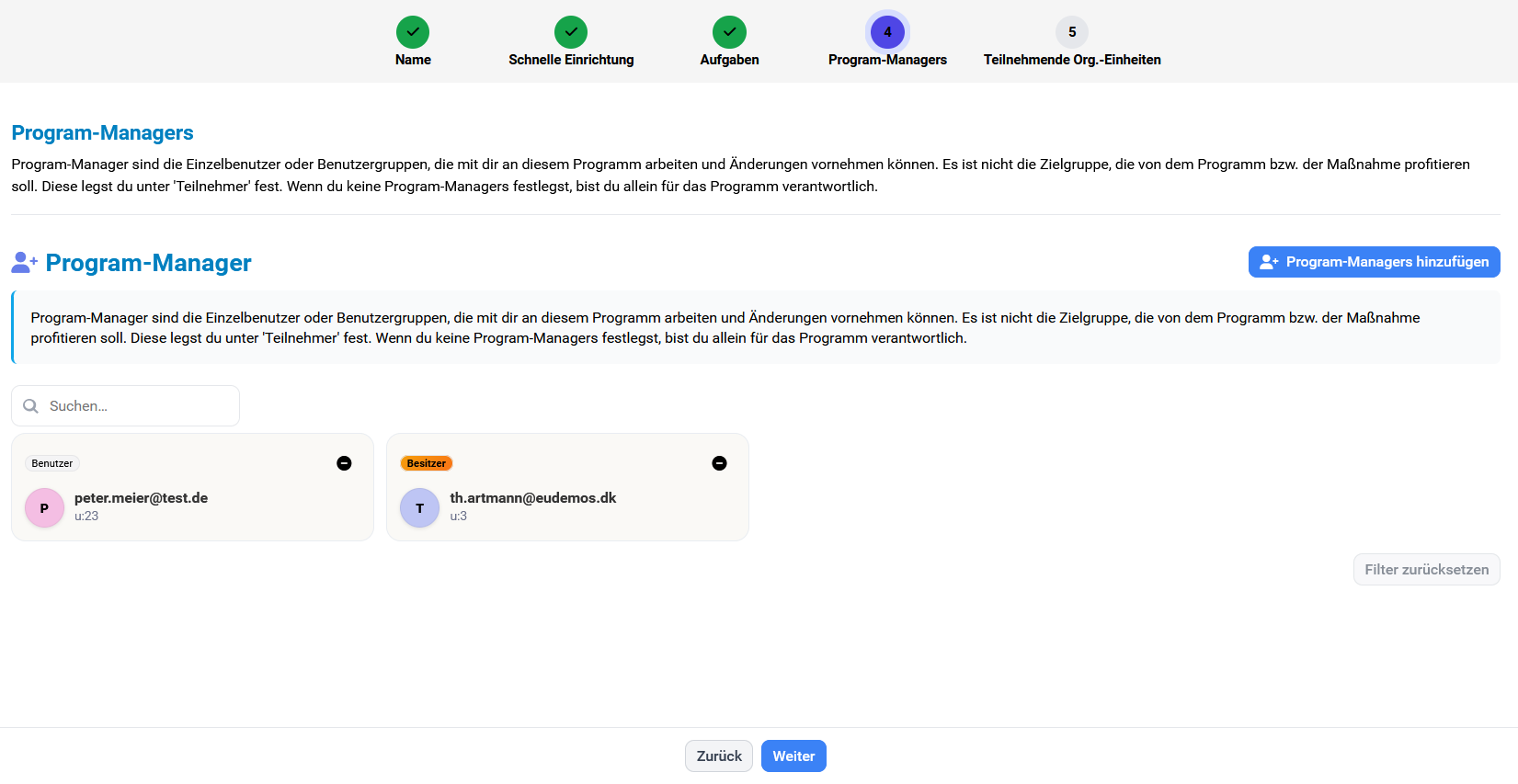Viewport: 1518px width, 784px height.
Task: Remove peter.meier@test.de via minus icon
Action: pyautogui.click(x=344, y=463)
